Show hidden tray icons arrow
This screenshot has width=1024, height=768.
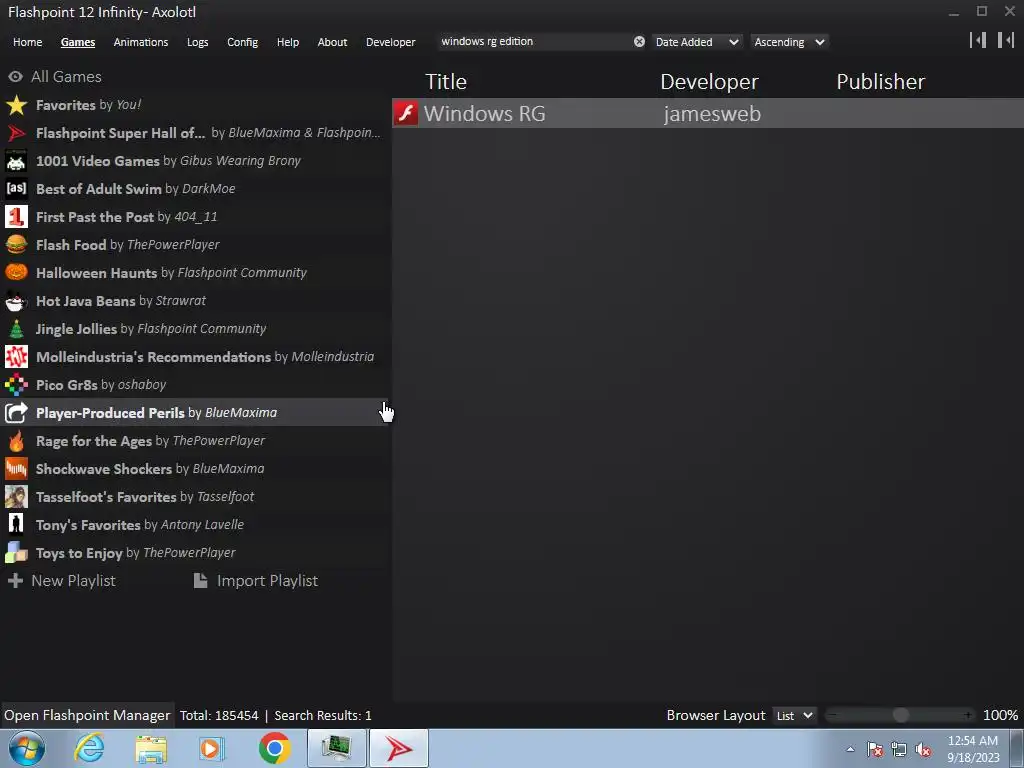pyautogui.click(x=850, y=749)
